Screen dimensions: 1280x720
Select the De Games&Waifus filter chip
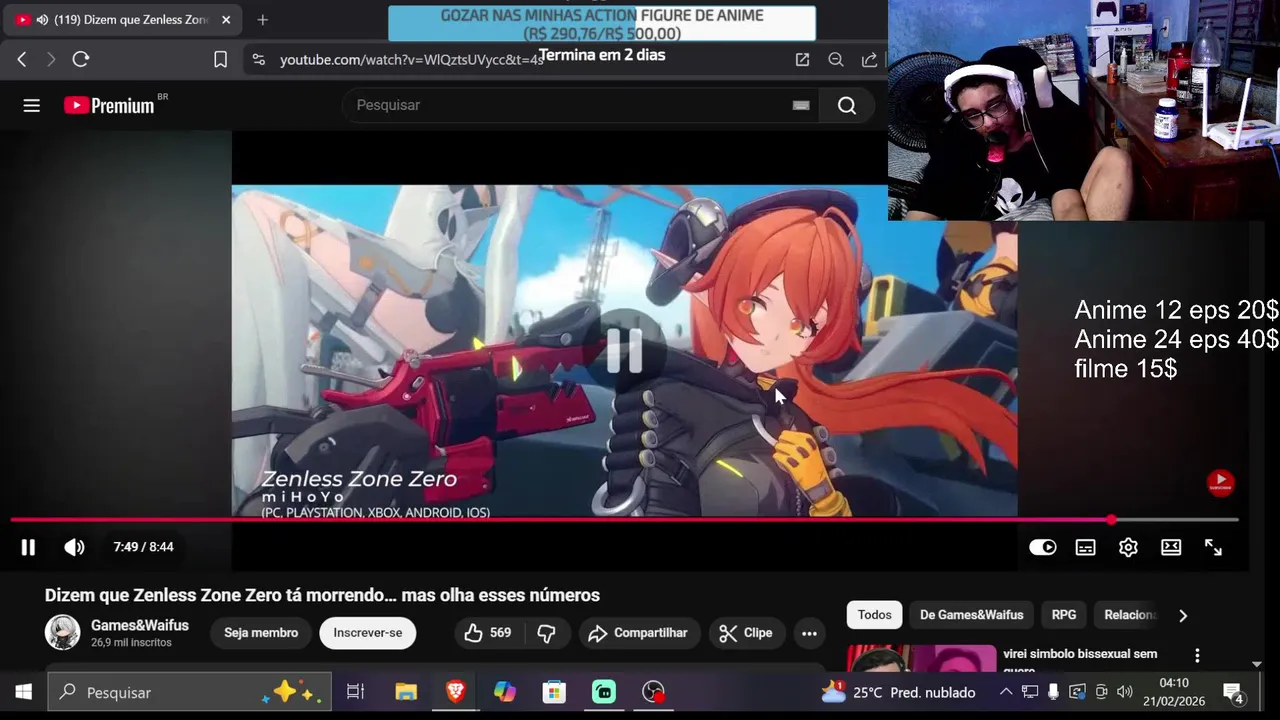[971, 615]
